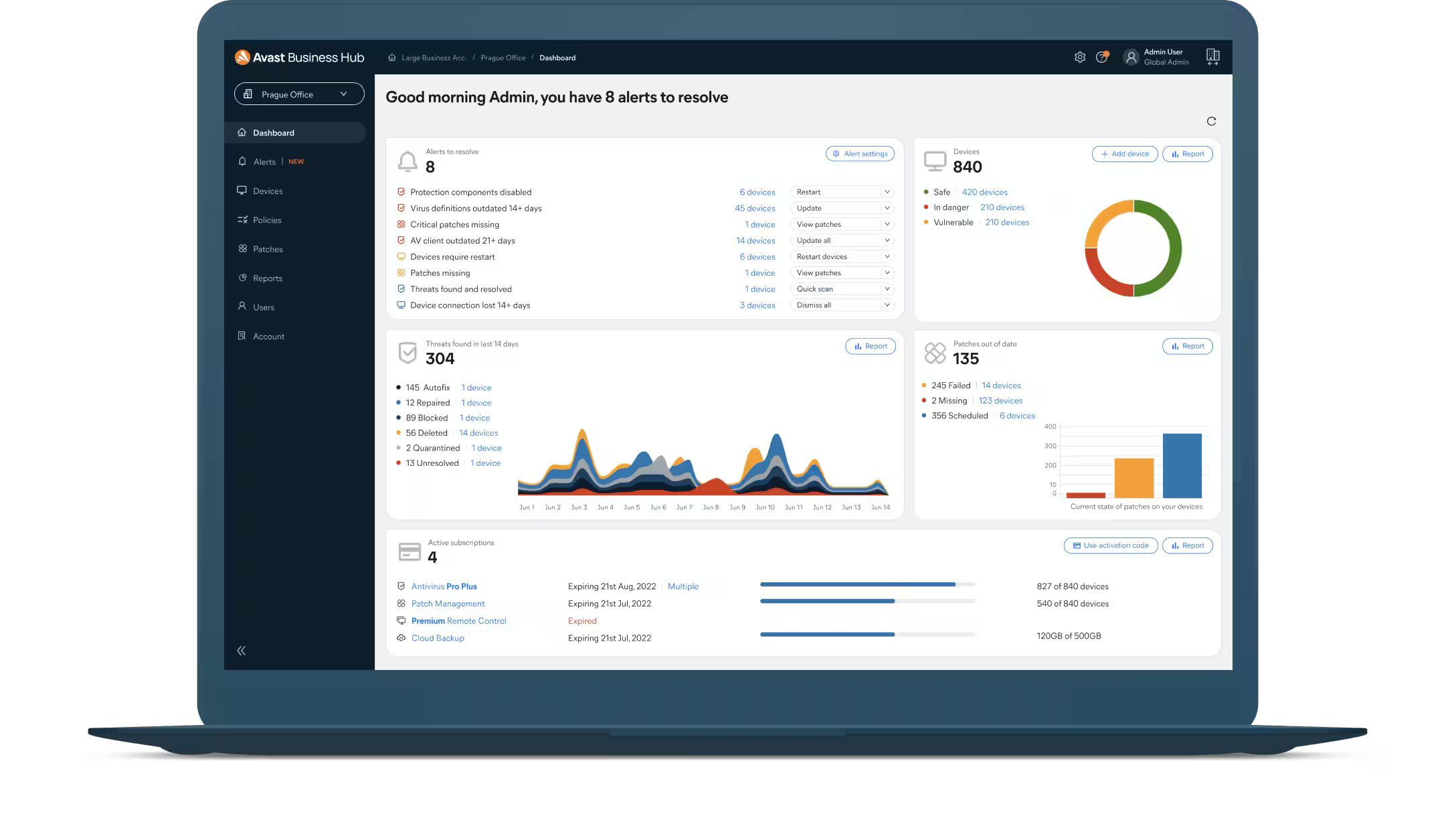Viewport: 1456px width, 834px height.
Task: Click the Avast Business Hub logo
Action: click(299, 58)
